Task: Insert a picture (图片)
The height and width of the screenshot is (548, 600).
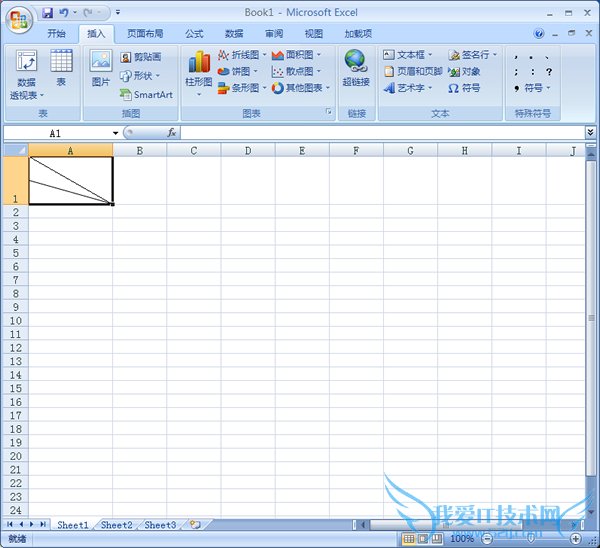Action: 101,68
